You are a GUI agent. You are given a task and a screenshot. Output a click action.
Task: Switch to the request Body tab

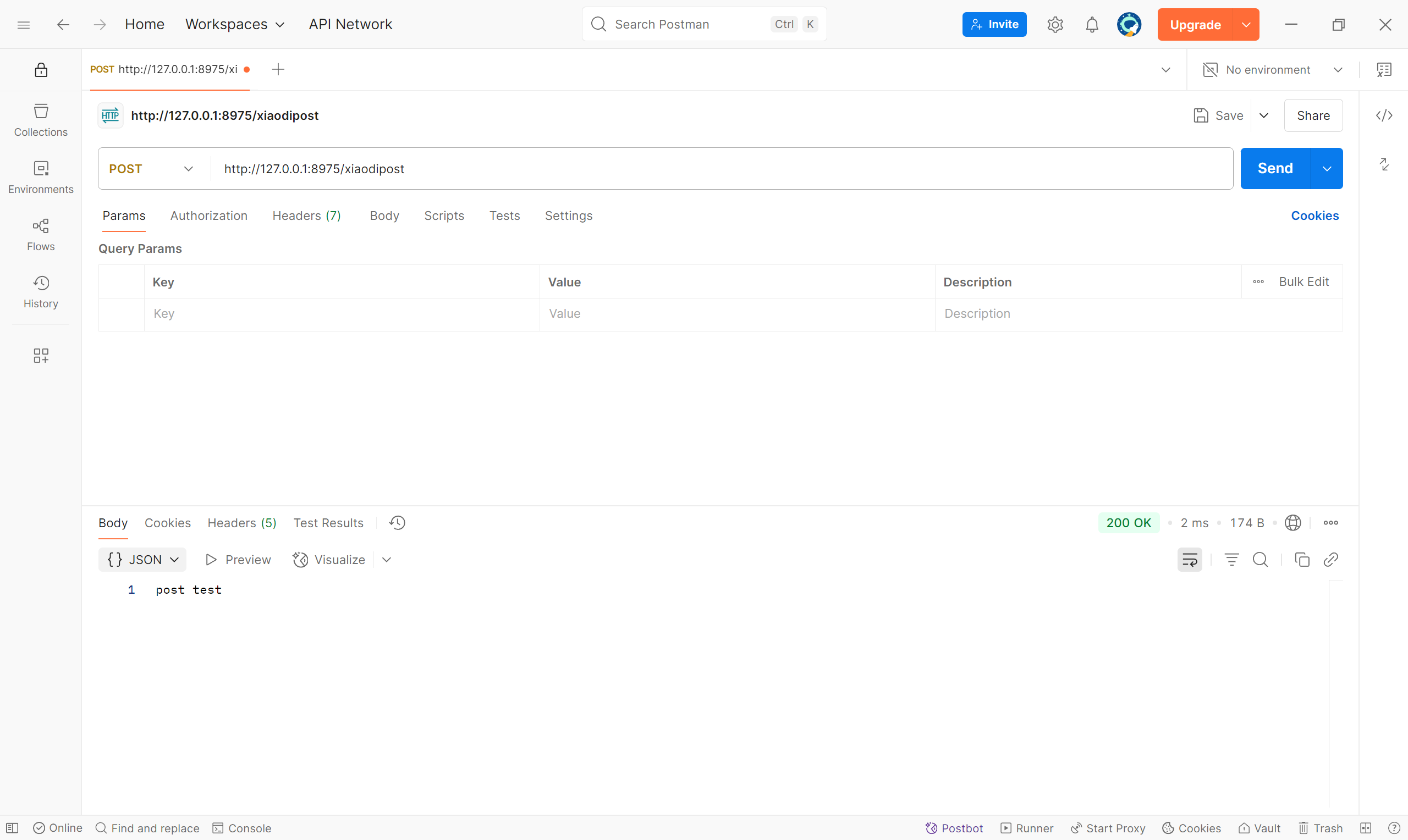[384, 215]
